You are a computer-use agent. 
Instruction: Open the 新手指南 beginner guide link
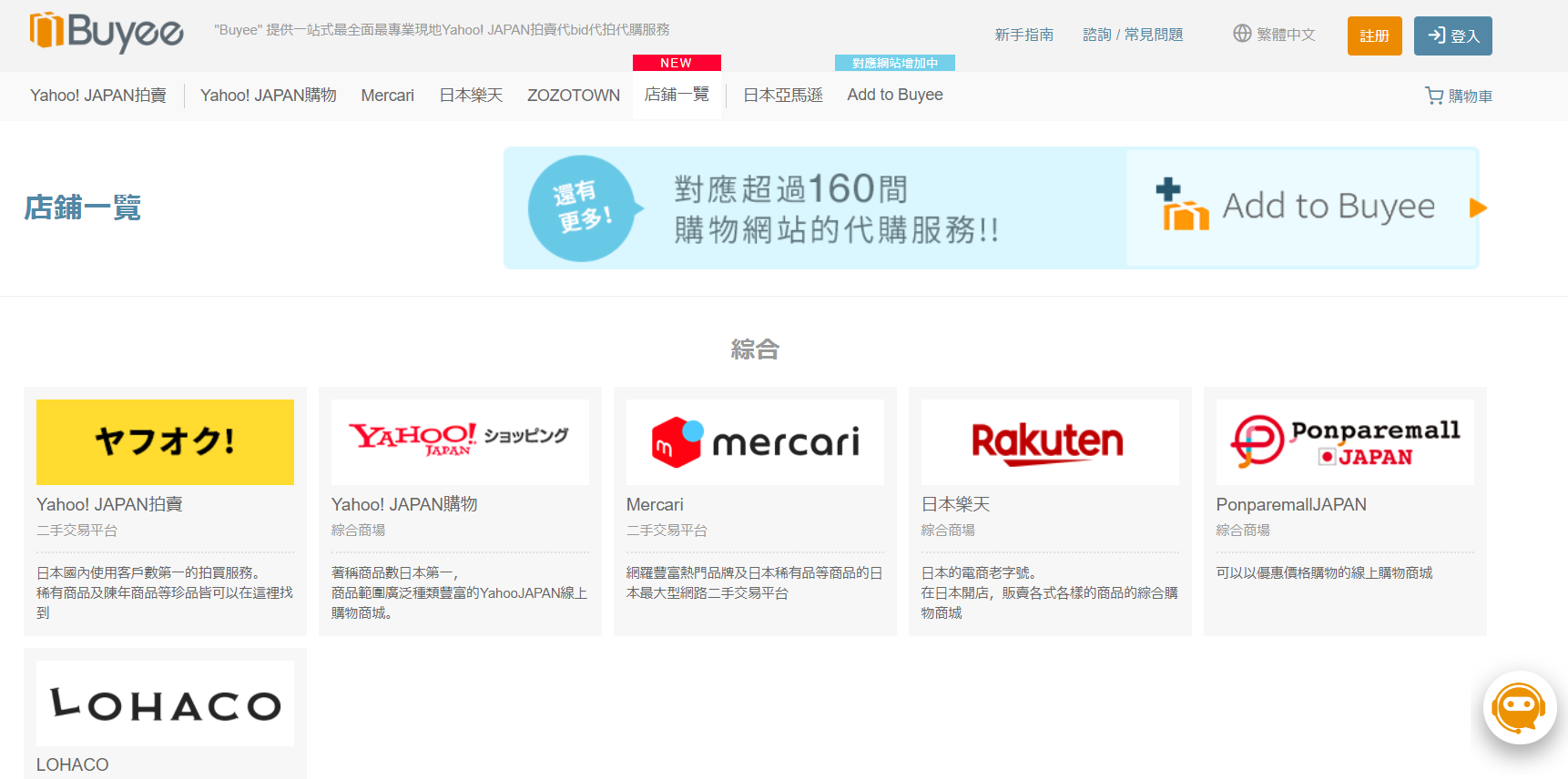1023,35
